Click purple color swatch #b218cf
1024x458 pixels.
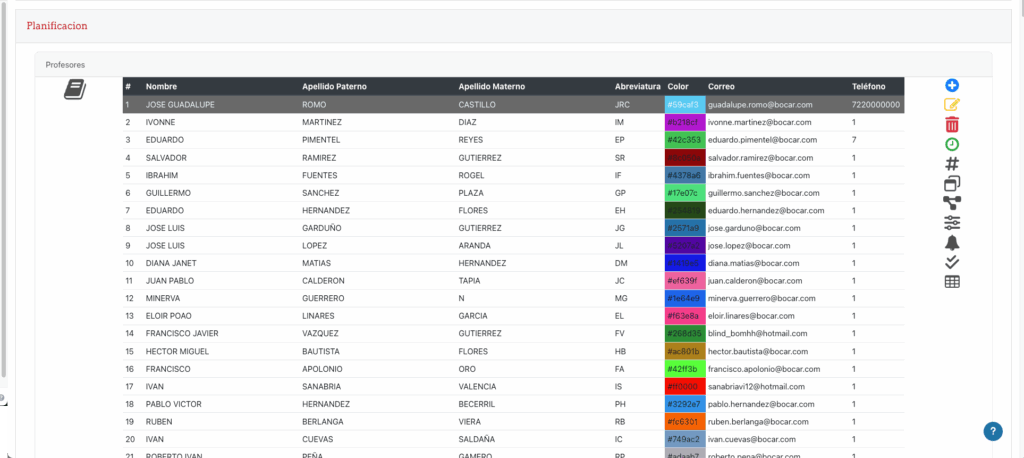point(684,122)
